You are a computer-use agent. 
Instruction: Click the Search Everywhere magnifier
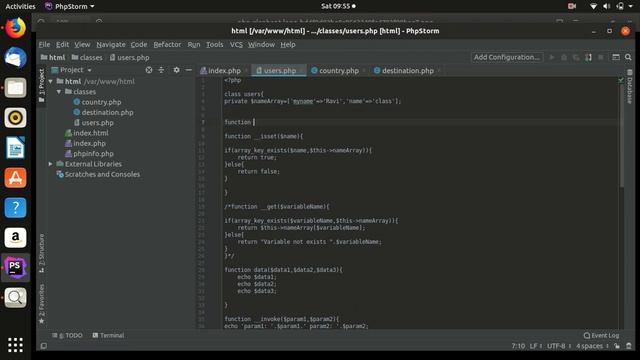point(628,58)
